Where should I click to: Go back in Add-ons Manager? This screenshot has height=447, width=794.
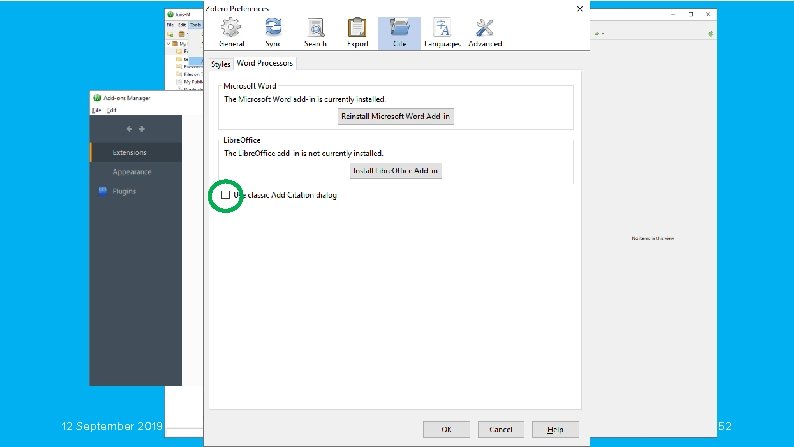pyautogui.click(x=129, y=129)
